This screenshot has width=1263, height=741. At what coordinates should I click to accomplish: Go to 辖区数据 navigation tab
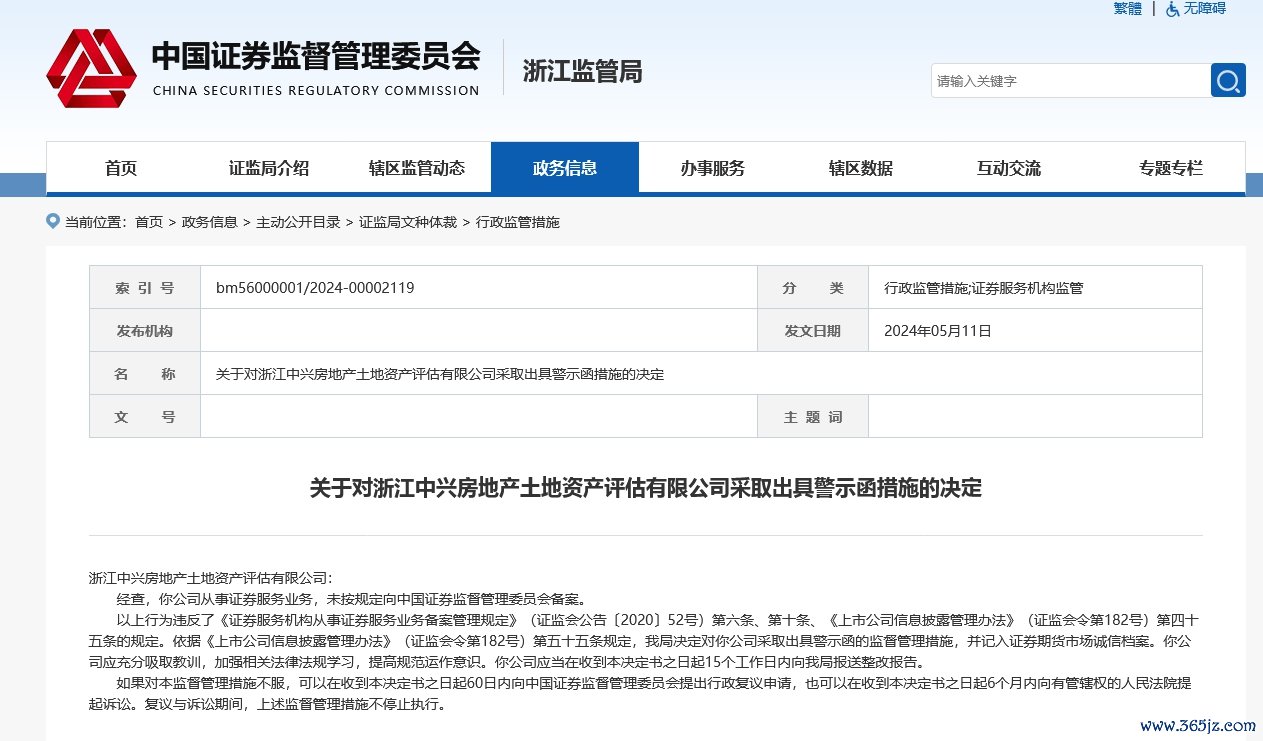coord(861,168)
